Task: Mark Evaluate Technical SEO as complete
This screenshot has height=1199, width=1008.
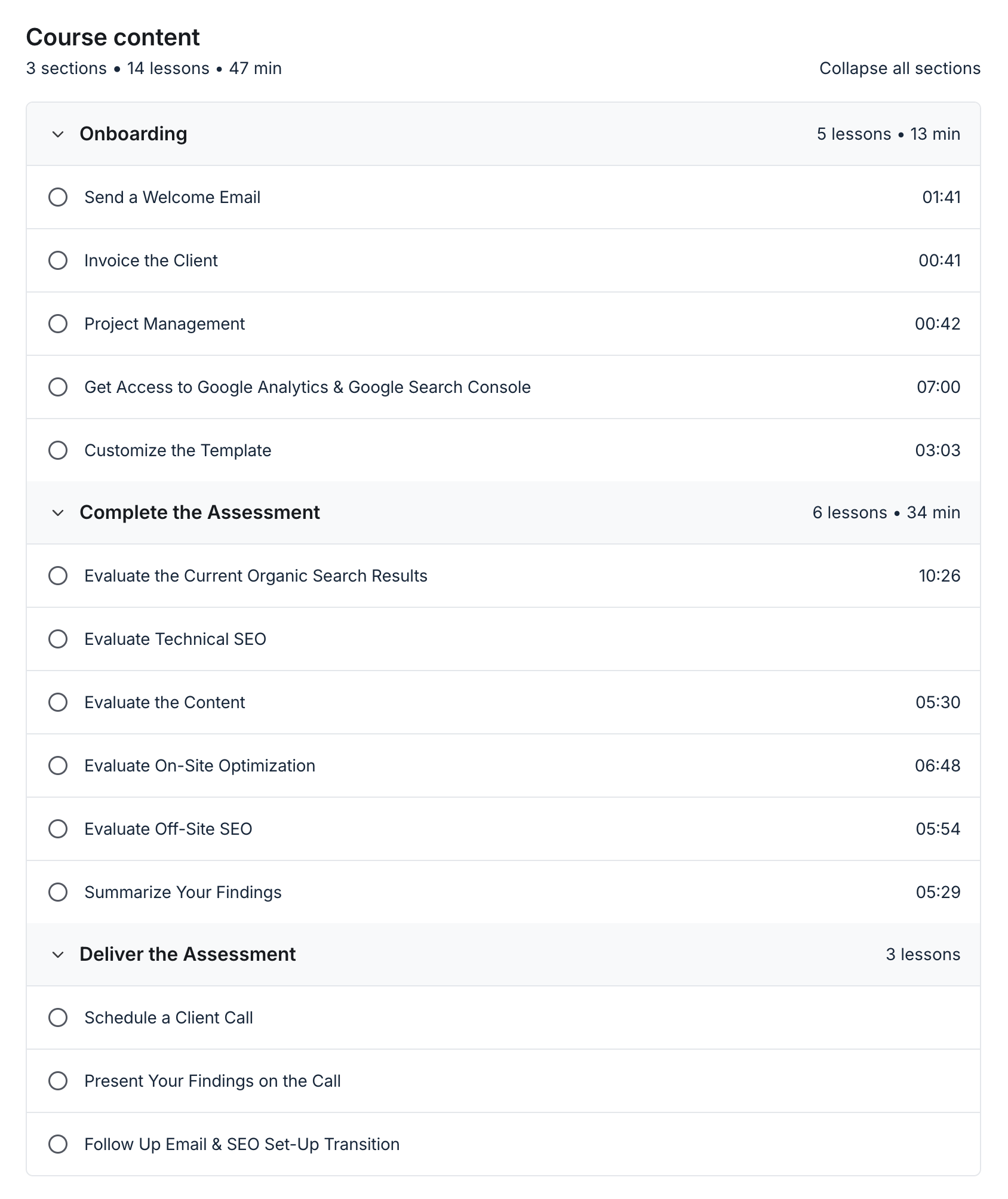Action: [x=58, y=639]
